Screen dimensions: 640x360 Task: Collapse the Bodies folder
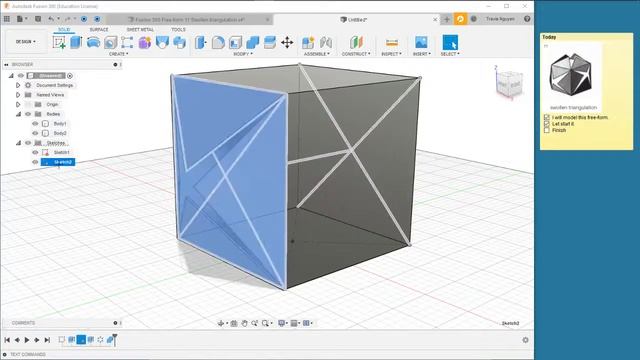(18, 114)
